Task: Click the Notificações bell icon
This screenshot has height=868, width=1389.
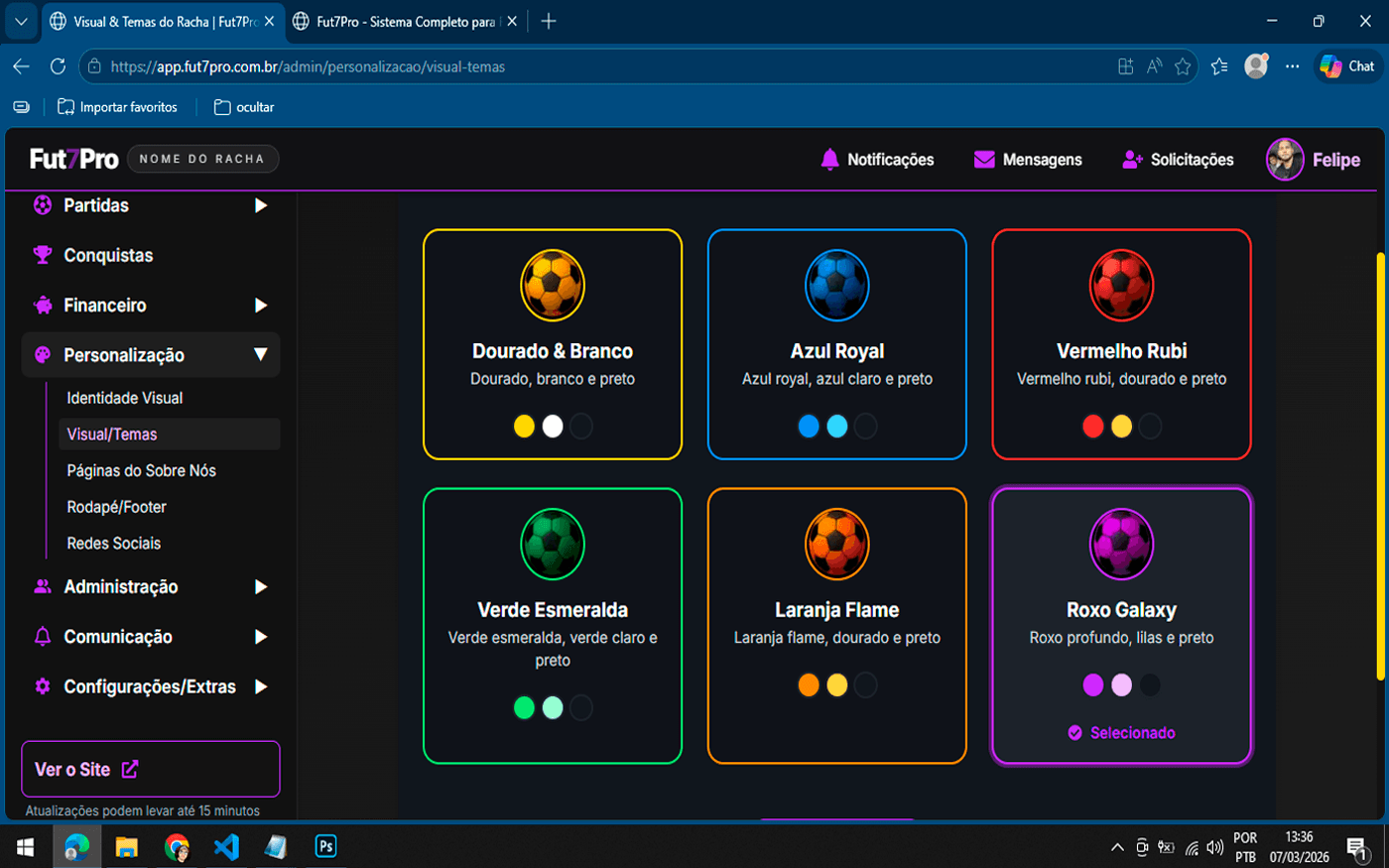Action: tap(829, 160)
